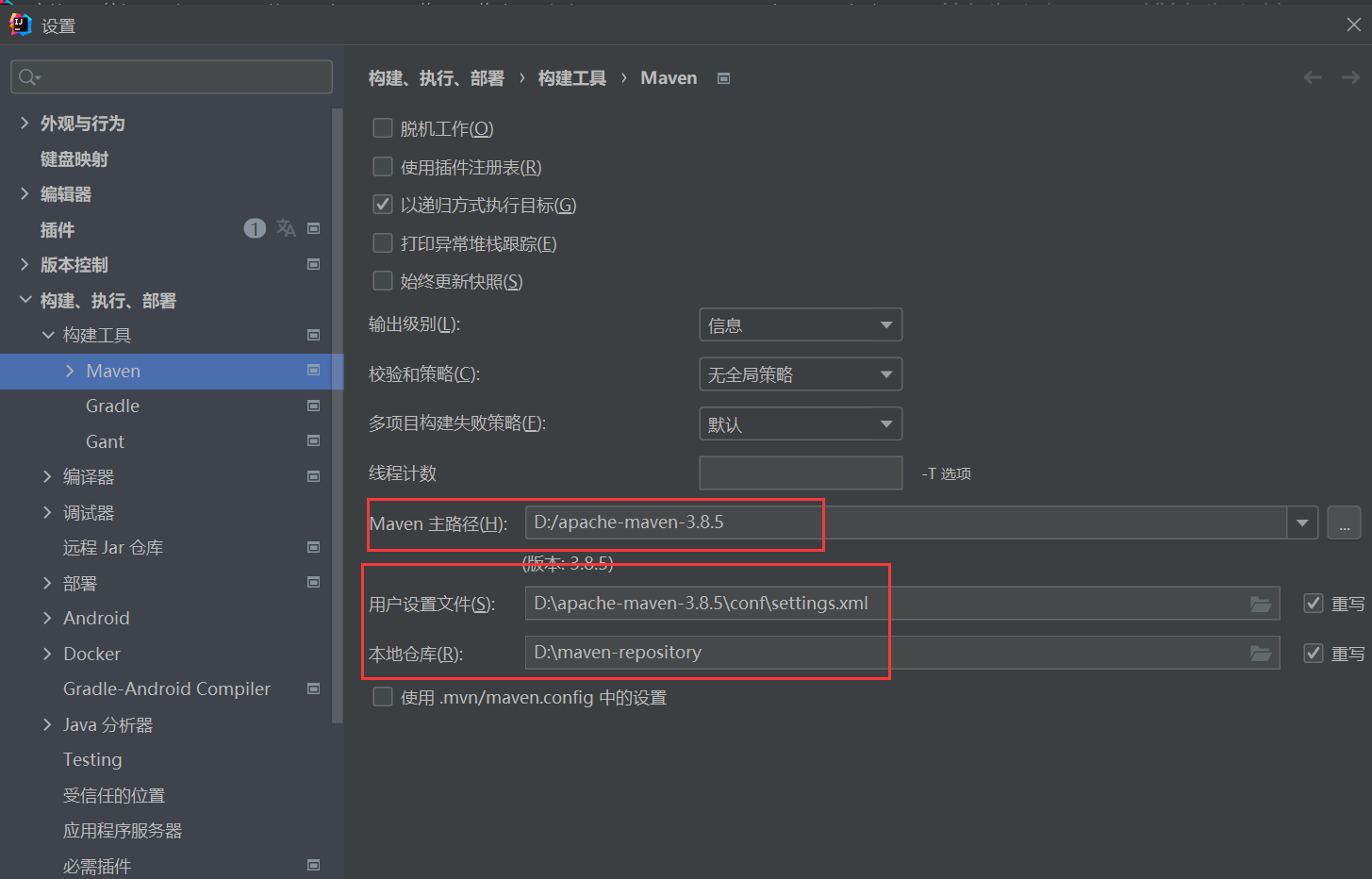Click the IntelliJ IDEA logo in the title bar
Image resolution: width=1372 pixels, height=879 pixels.
point(19,24)
